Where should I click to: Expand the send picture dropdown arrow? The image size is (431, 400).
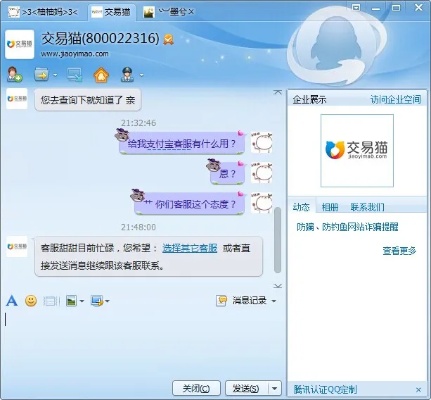82,302
